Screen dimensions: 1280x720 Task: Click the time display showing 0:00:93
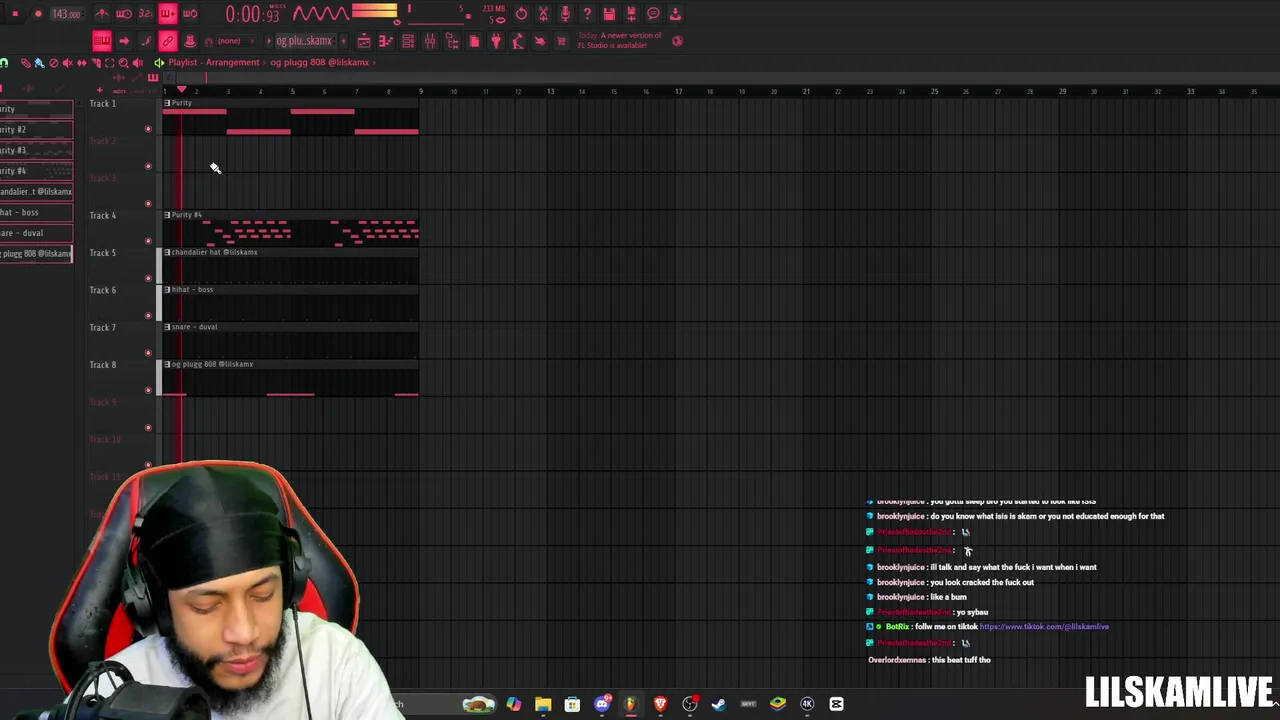coord(252,14)
